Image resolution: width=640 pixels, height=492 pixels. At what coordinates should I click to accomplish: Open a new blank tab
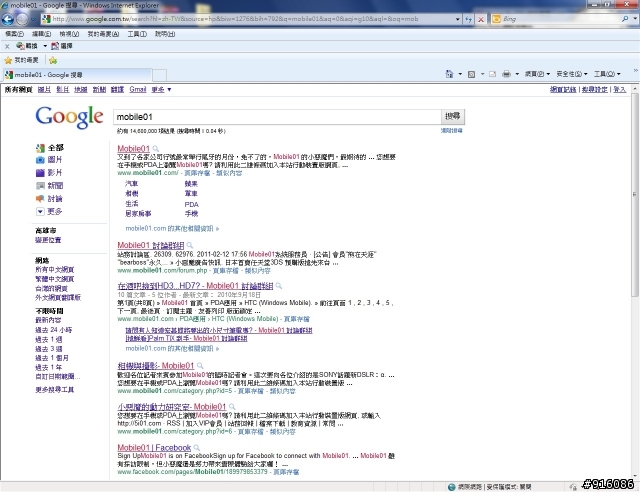point(159,75)
